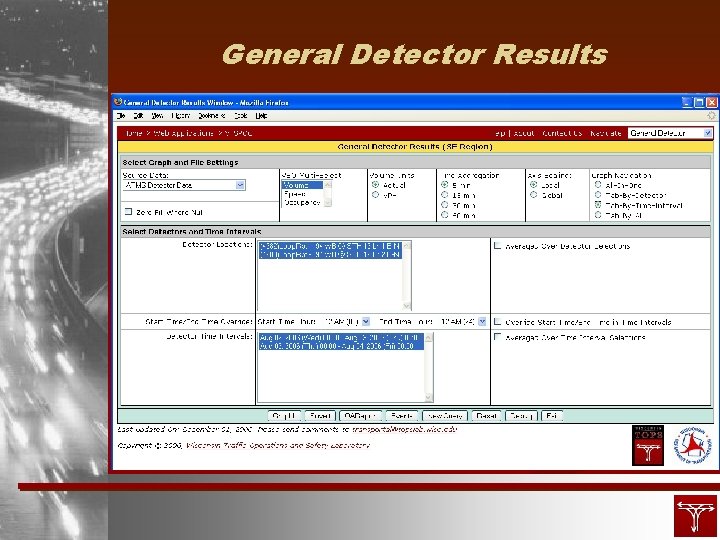The width and height of the screenshot is (720, 540).
Task: Select the last 60 min aggregation radio
Action: (444, 215)
